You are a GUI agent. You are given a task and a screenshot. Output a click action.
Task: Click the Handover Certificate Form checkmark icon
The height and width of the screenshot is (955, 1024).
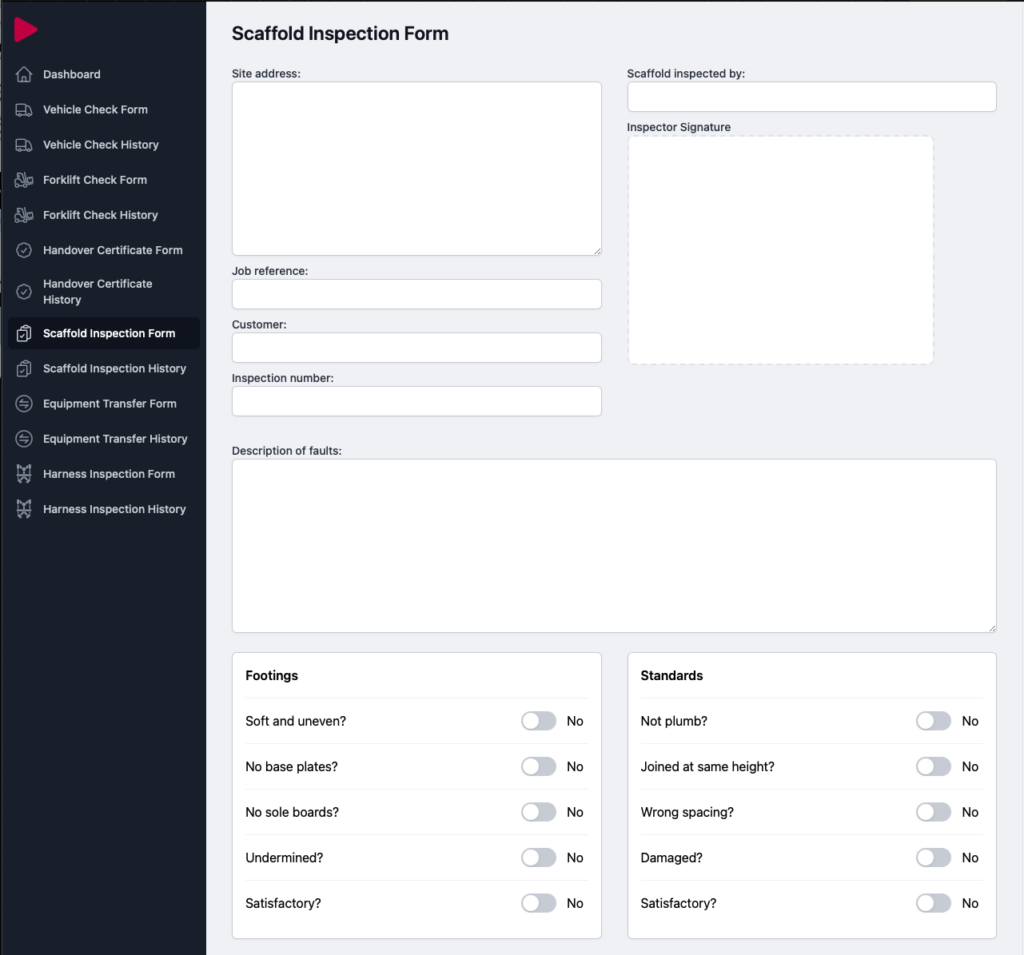coord(24,250)
